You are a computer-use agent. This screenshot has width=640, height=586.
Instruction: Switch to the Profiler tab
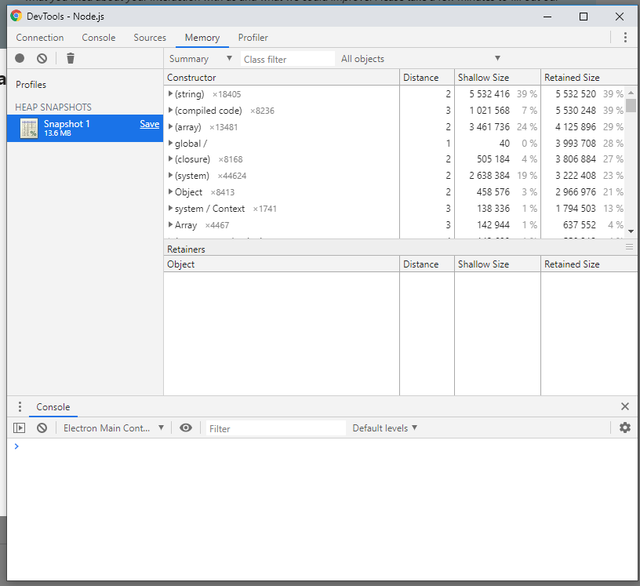click(x=253, y=38)
